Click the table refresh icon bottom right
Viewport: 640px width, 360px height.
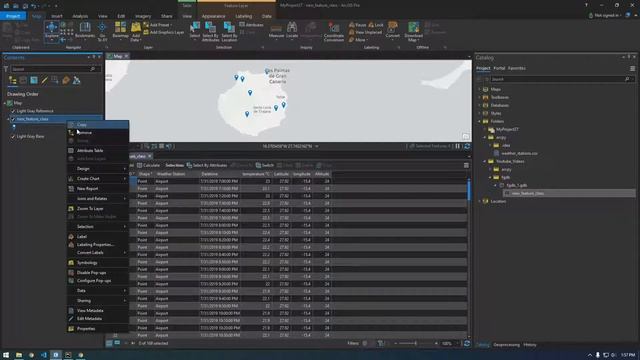click(467, 343)
